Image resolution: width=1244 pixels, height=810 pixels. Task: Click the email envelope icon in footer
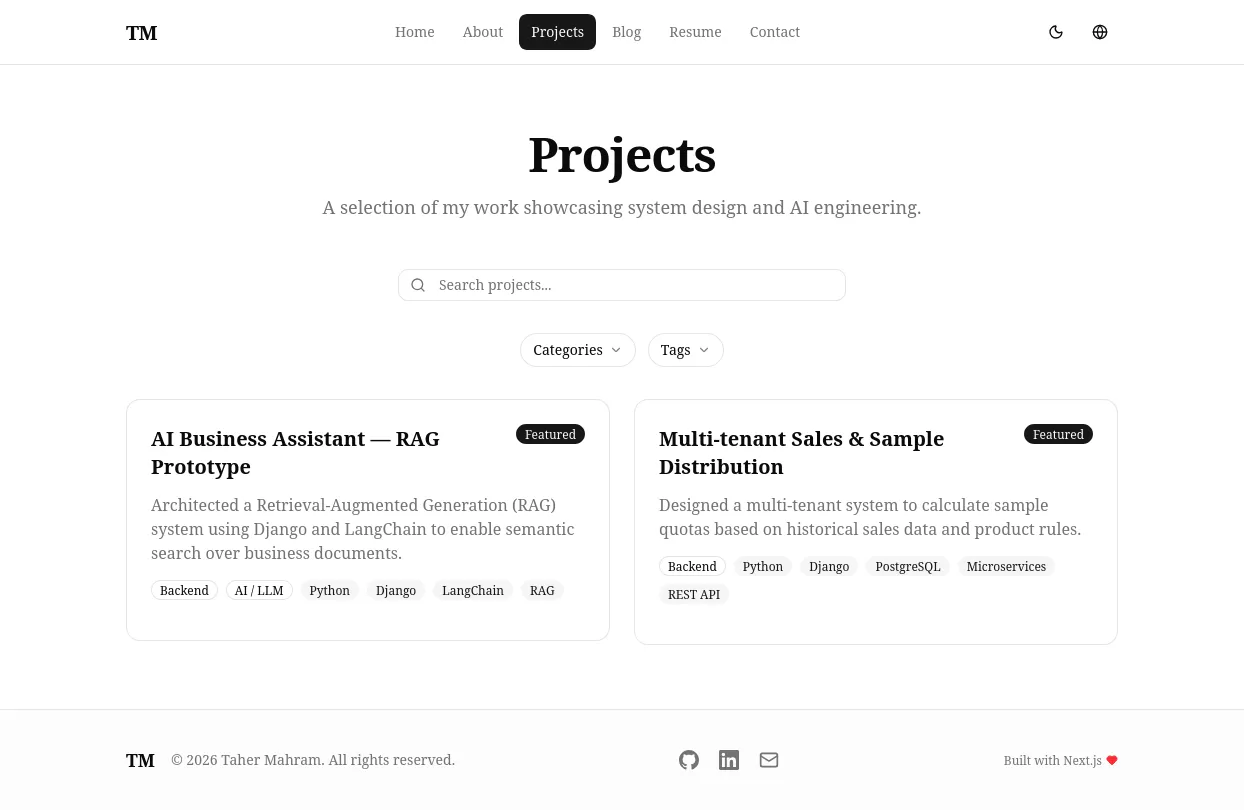tap(769, 760)
